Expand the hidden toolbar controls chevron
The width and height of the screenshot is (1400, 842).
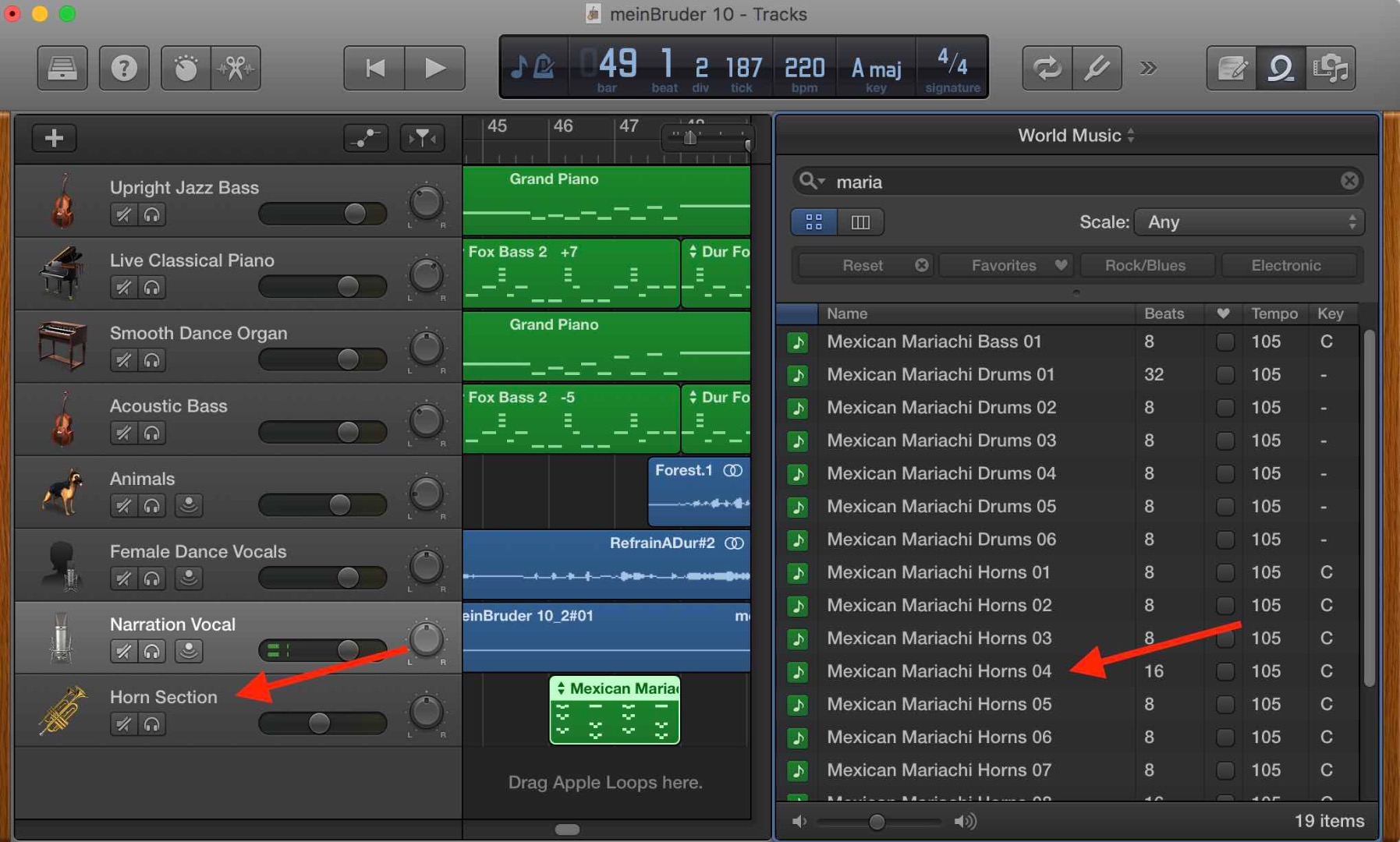(x=1147, y=68)
